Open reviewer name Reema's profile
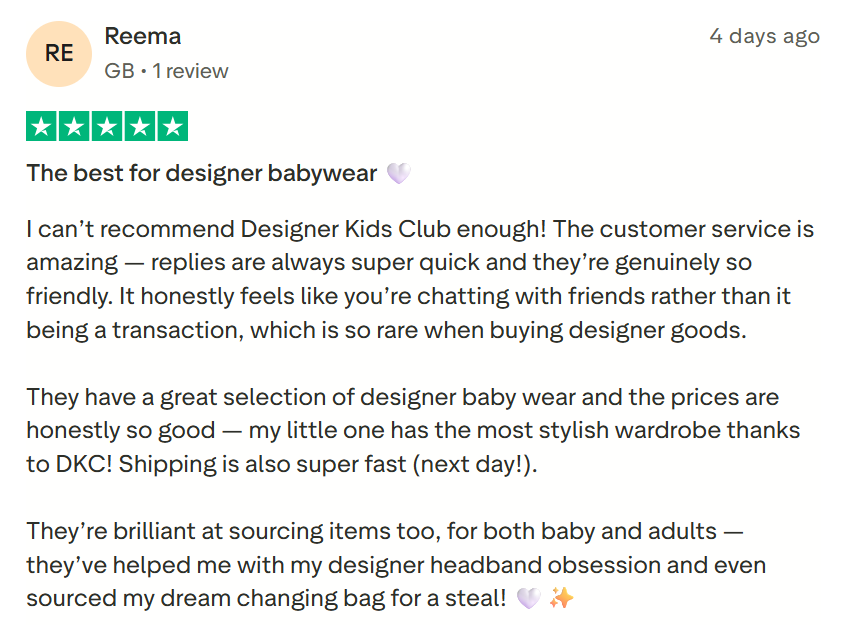Screen dimensions: 849x625 click(x=142, y=37)
